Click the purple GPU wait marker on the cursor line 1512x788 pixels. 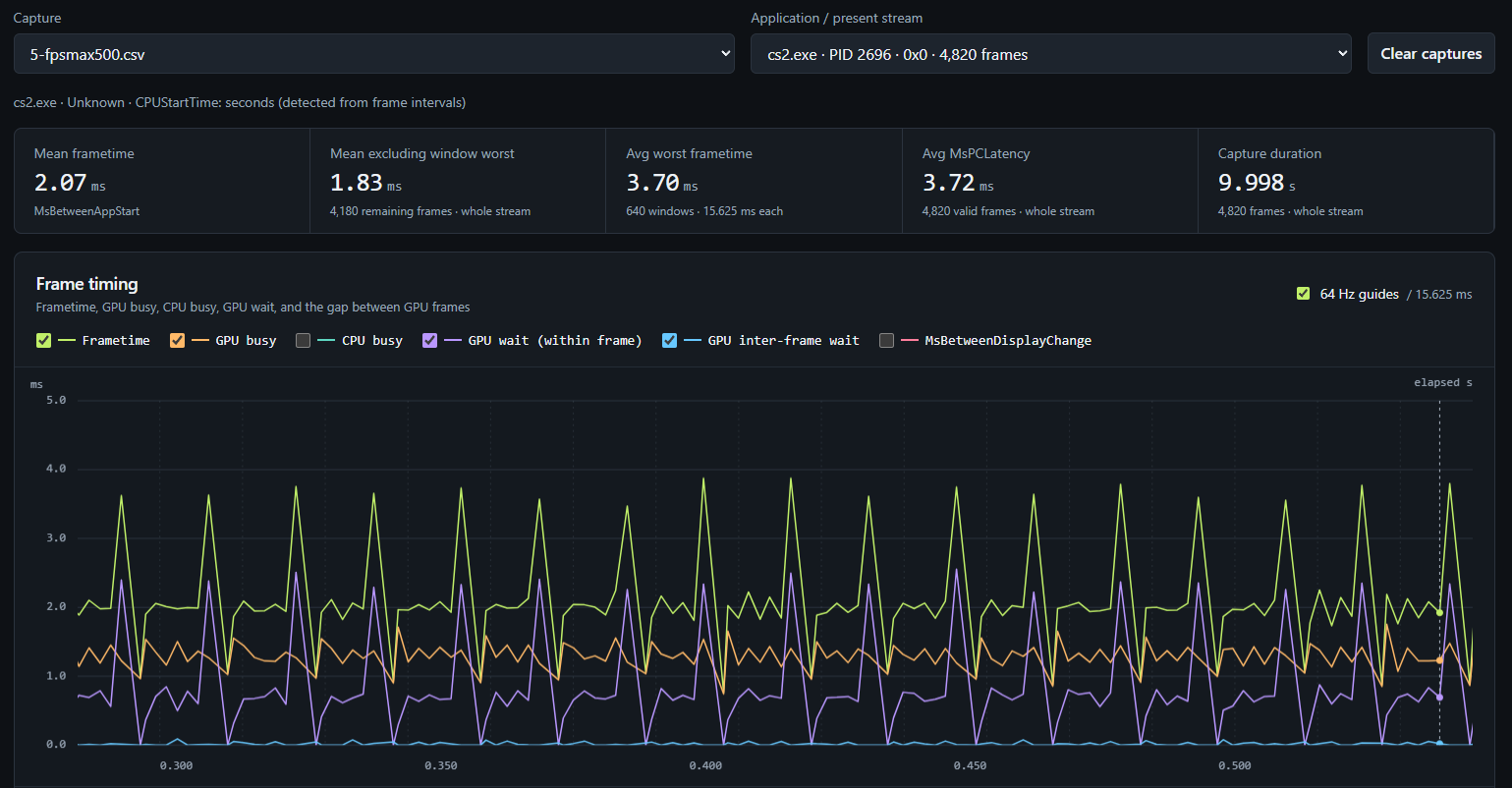1439,697
